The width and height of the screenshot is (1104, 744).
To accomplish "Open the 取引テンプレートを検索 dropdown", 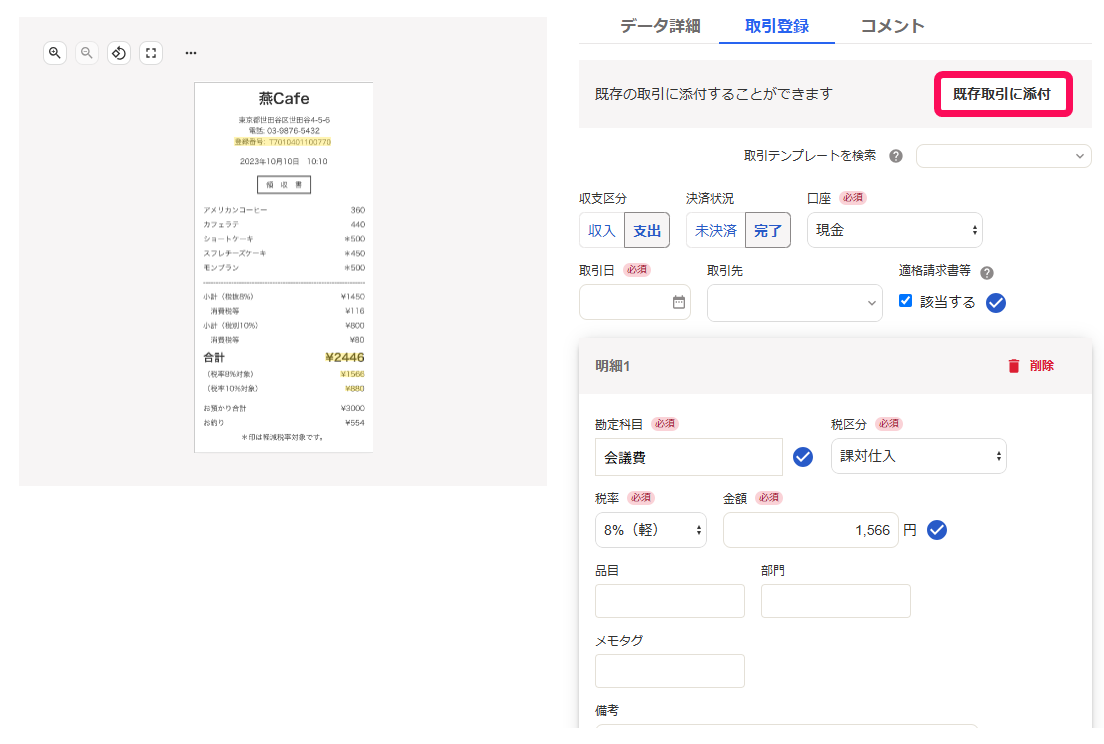I will pos(1003,156).
